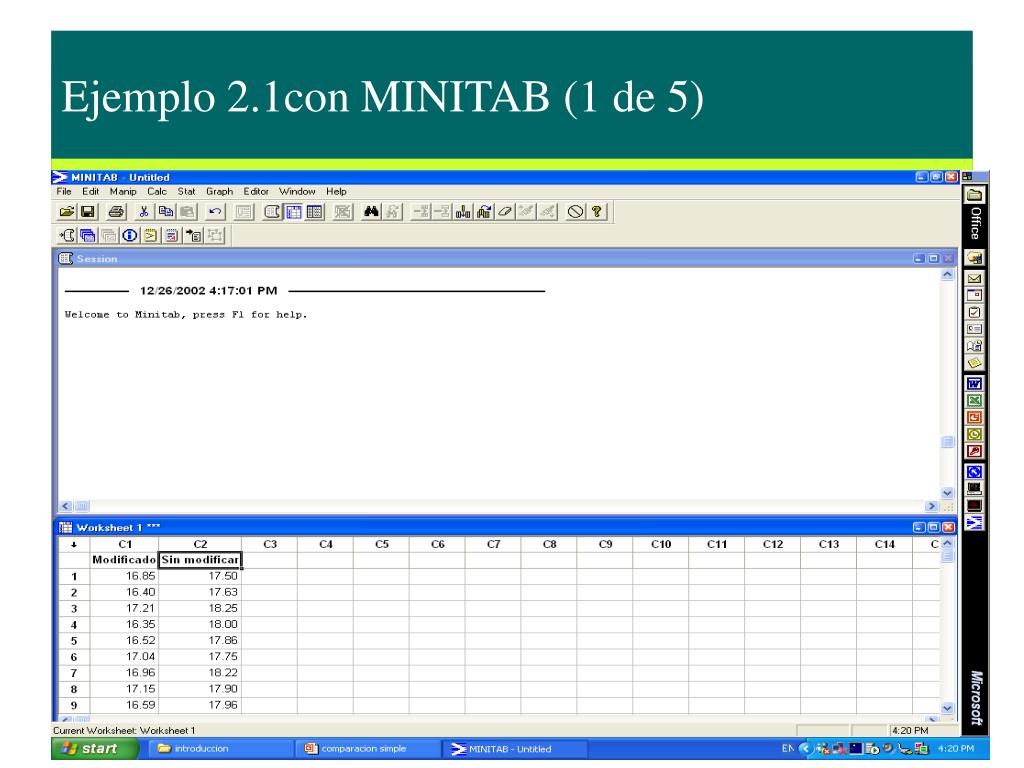Screen dimensions: 1024x768
Task: Click the Undo arrow icon
Action: 215,212
